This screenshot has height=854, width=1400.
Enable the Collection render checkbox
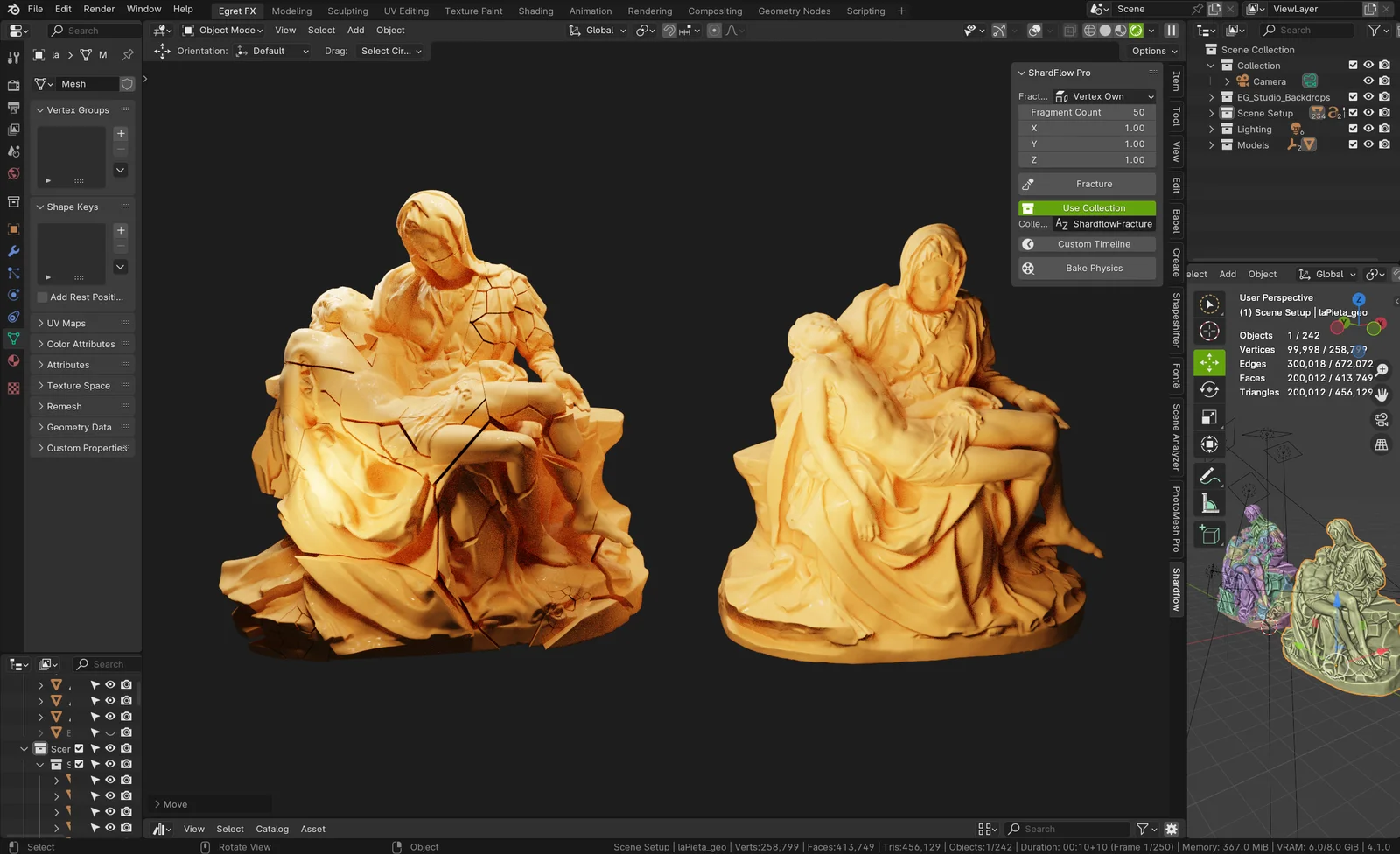coord(1353,65)
